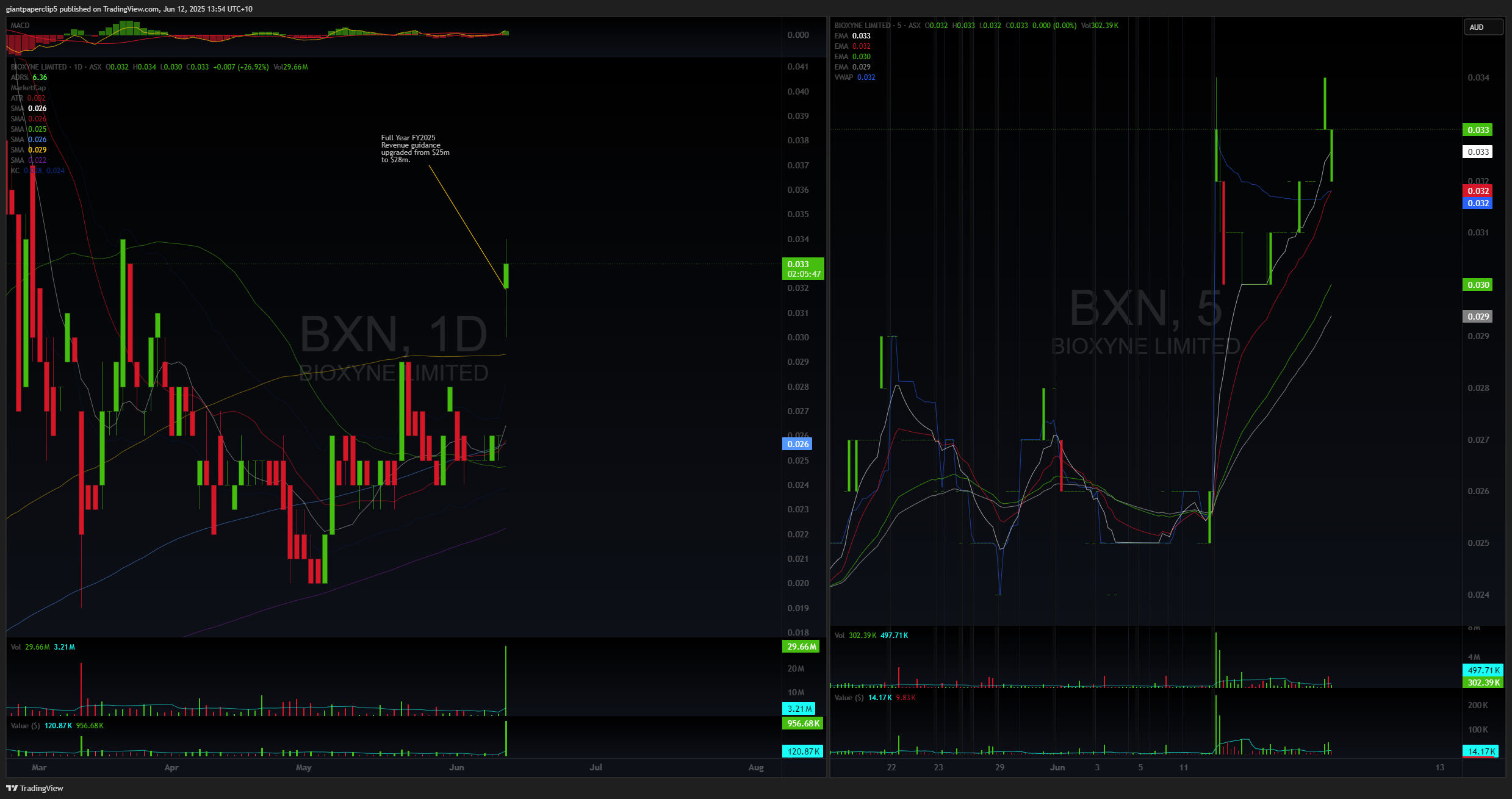Click the 22 date on 5-minute time axis
Screen dimensions: 1512x799
coord(891,767)
